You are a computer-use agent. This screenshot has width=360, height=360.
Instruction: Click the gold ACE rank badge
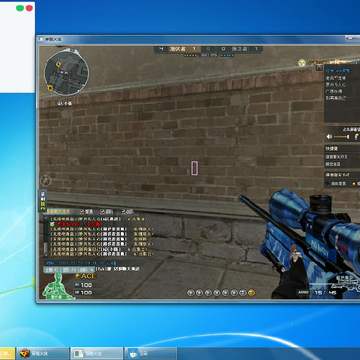85,276
